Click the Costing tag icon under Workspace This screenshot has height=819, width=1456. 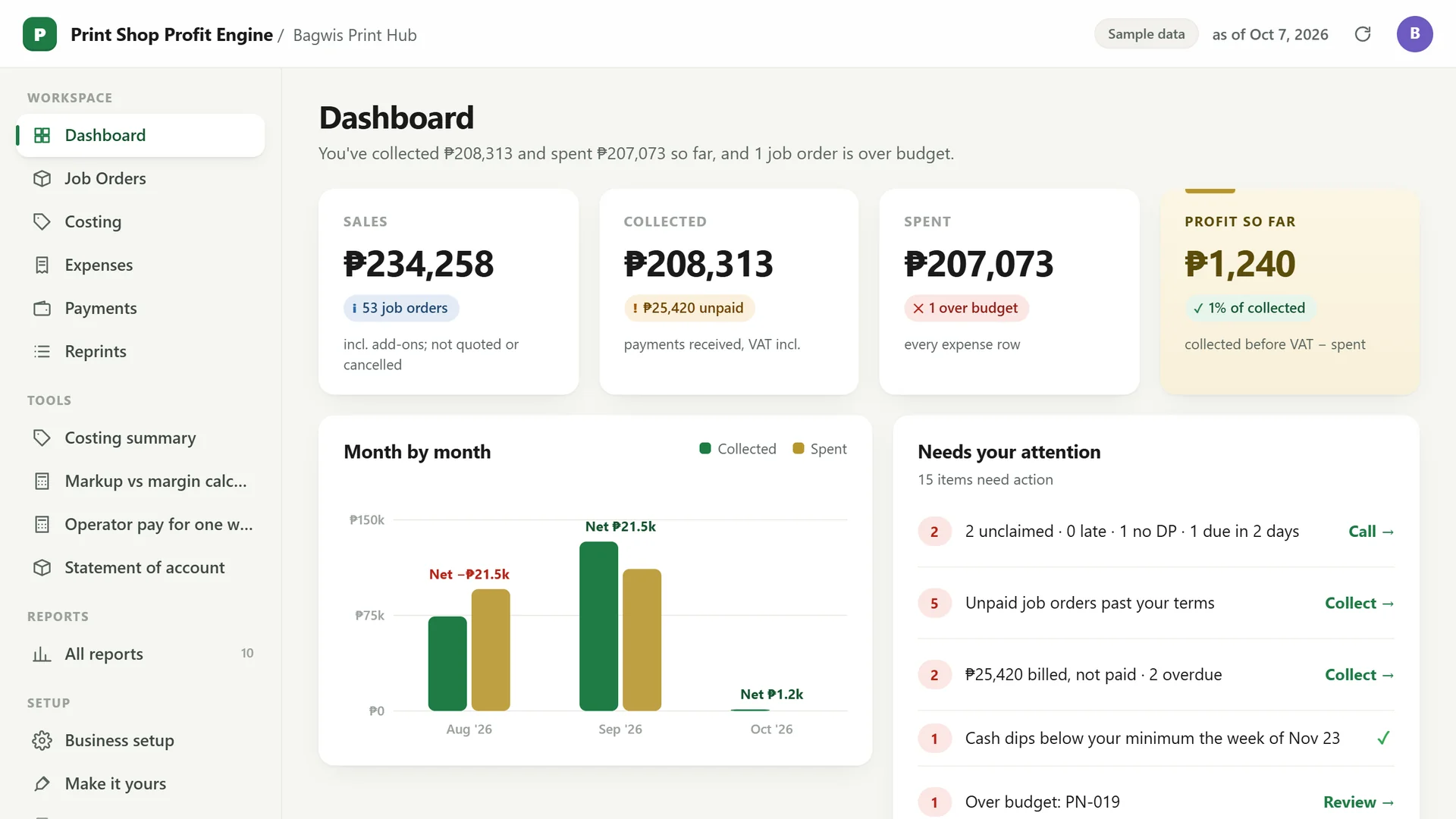point(42,221)
